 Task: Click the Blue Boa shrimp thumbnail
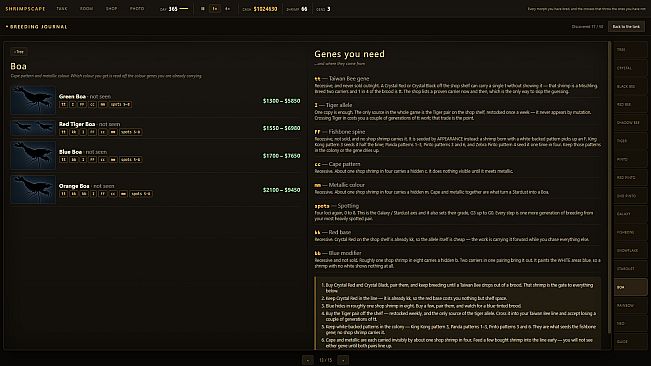click(x=33, y=155)
